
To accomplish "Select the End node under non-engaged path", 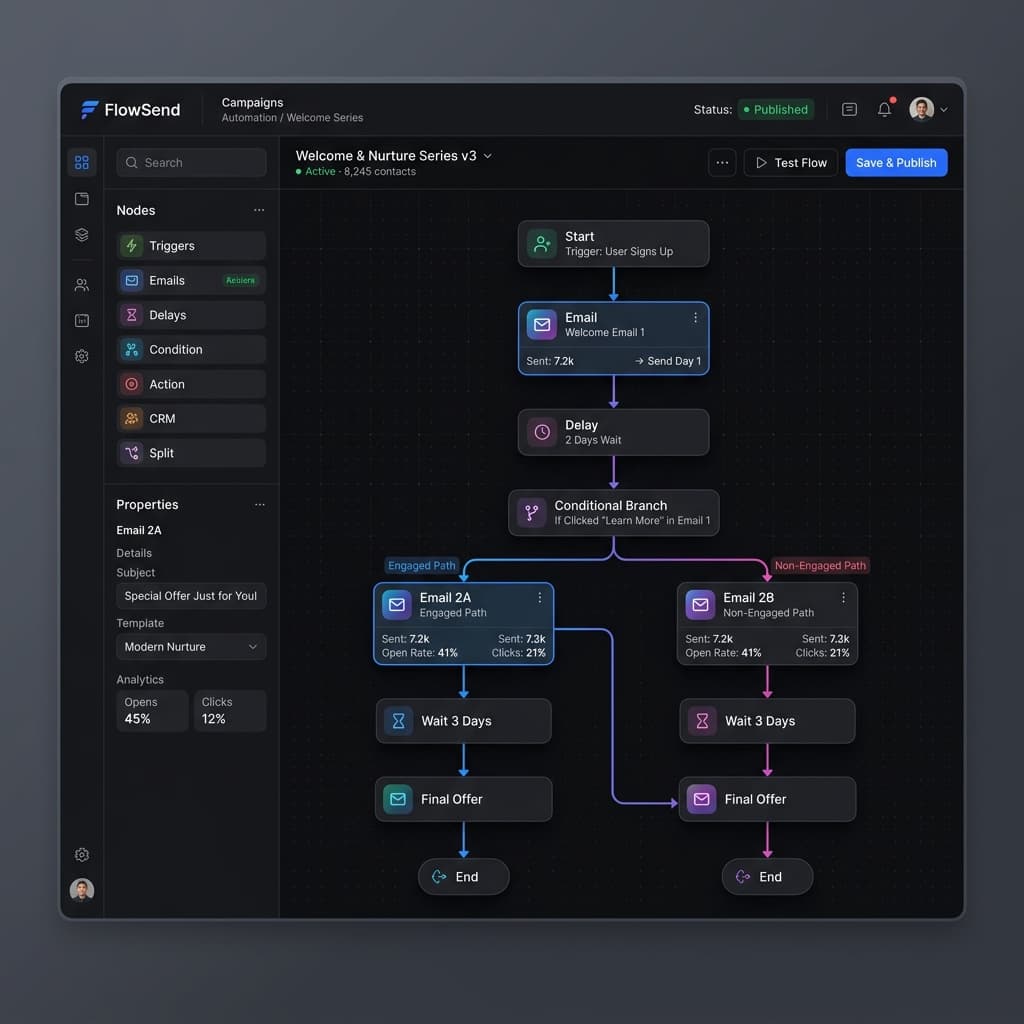I will tap(767, 877).
